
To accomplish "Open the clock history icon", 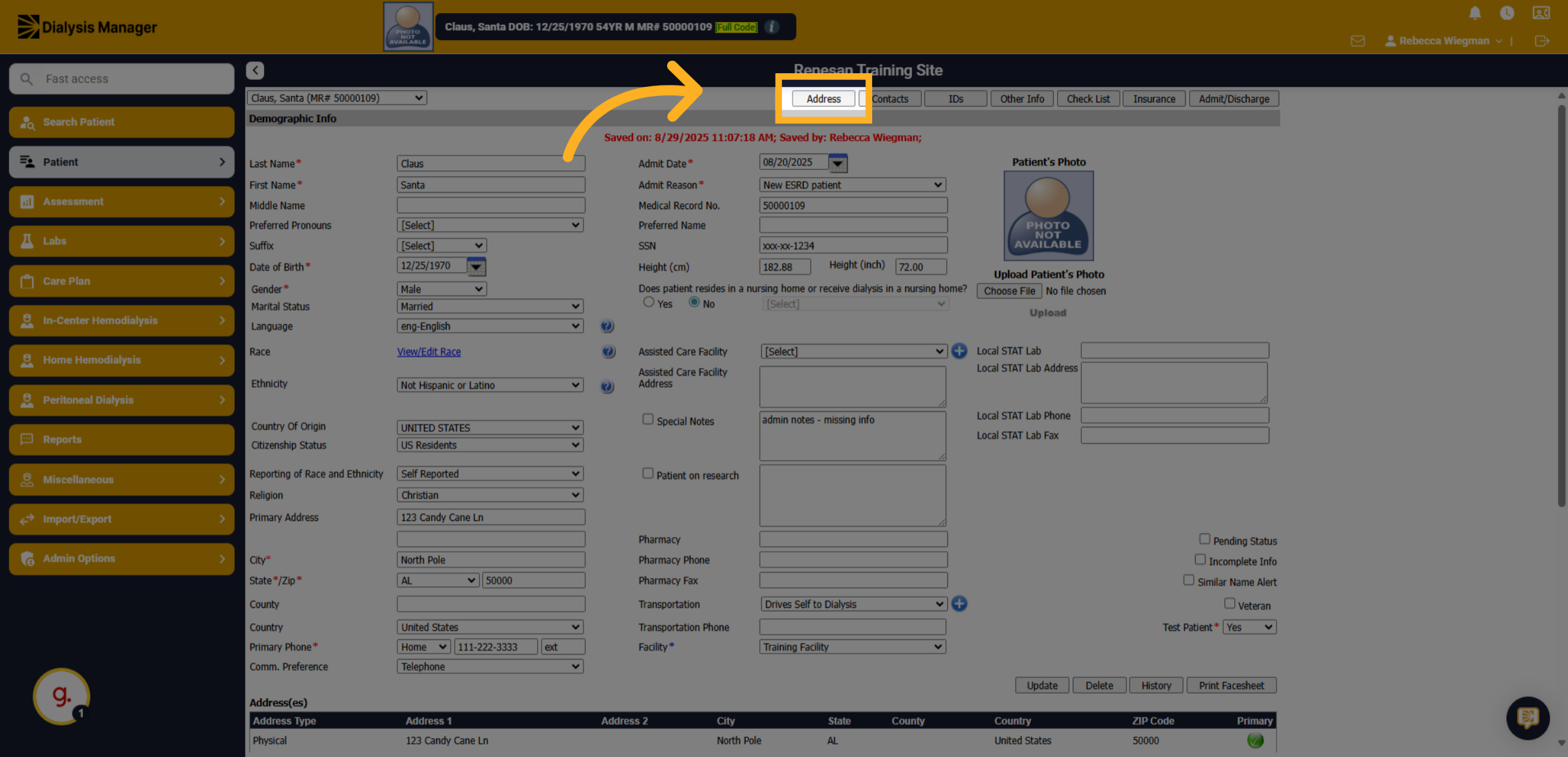I will [1507, 13].
